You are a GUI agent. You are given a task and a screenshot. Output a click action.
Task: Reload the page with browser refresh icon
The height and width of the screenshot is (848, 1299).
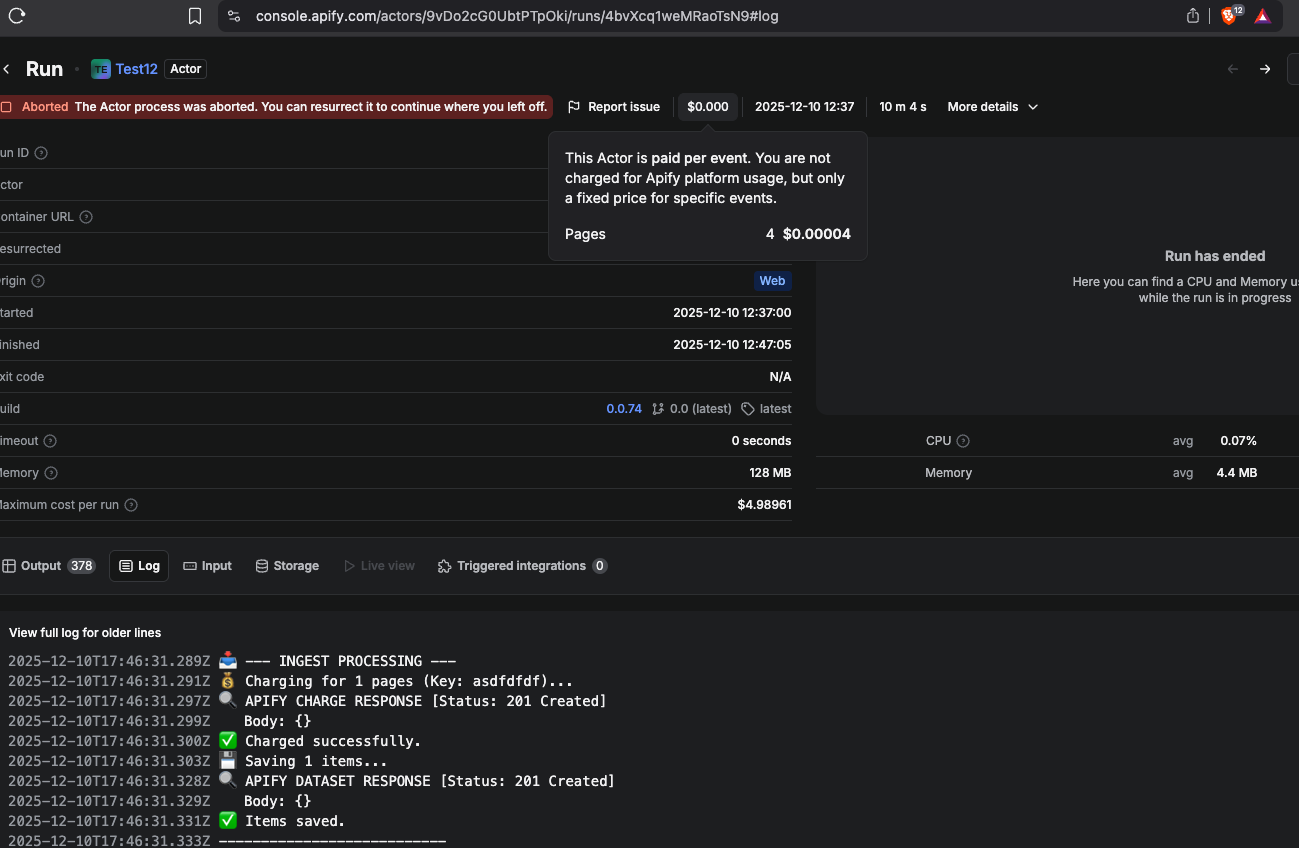pyautogui.click(x=16, y=16)
